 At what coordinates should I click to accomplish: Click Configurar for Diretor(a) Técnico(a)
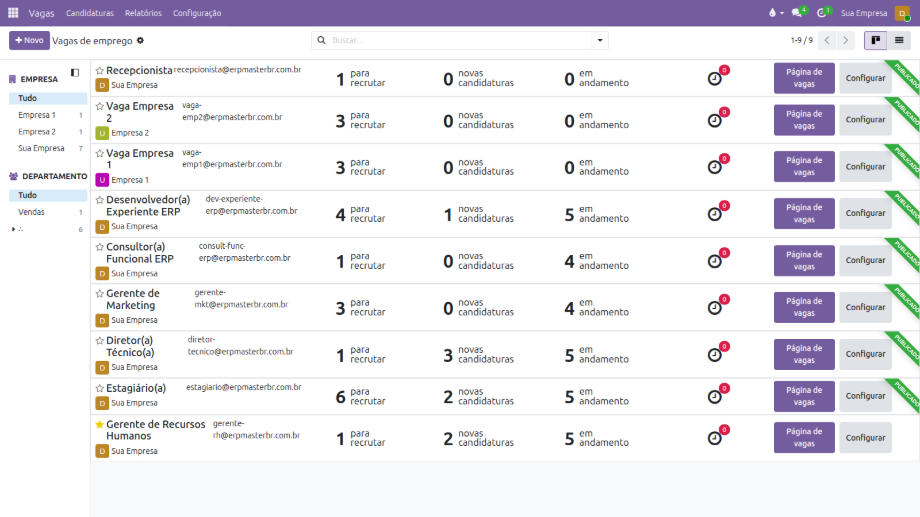coord(865,354)
